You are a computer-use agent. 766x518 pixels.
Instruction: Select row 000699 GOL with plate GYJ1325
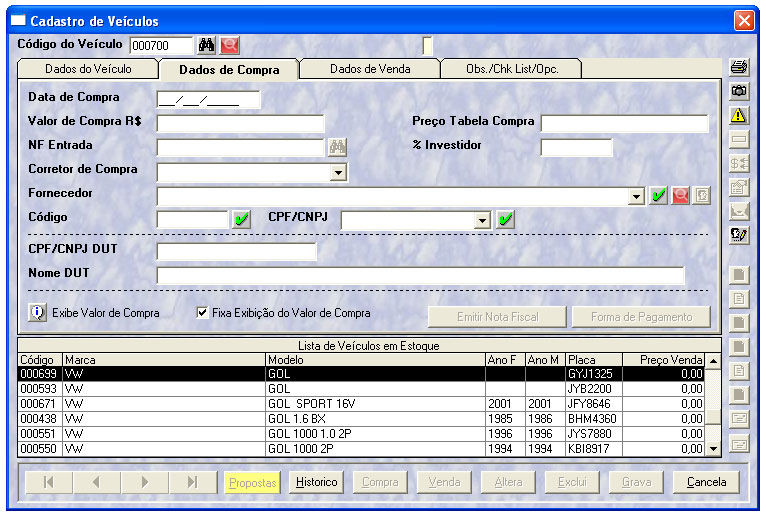(x=362, y=374)
